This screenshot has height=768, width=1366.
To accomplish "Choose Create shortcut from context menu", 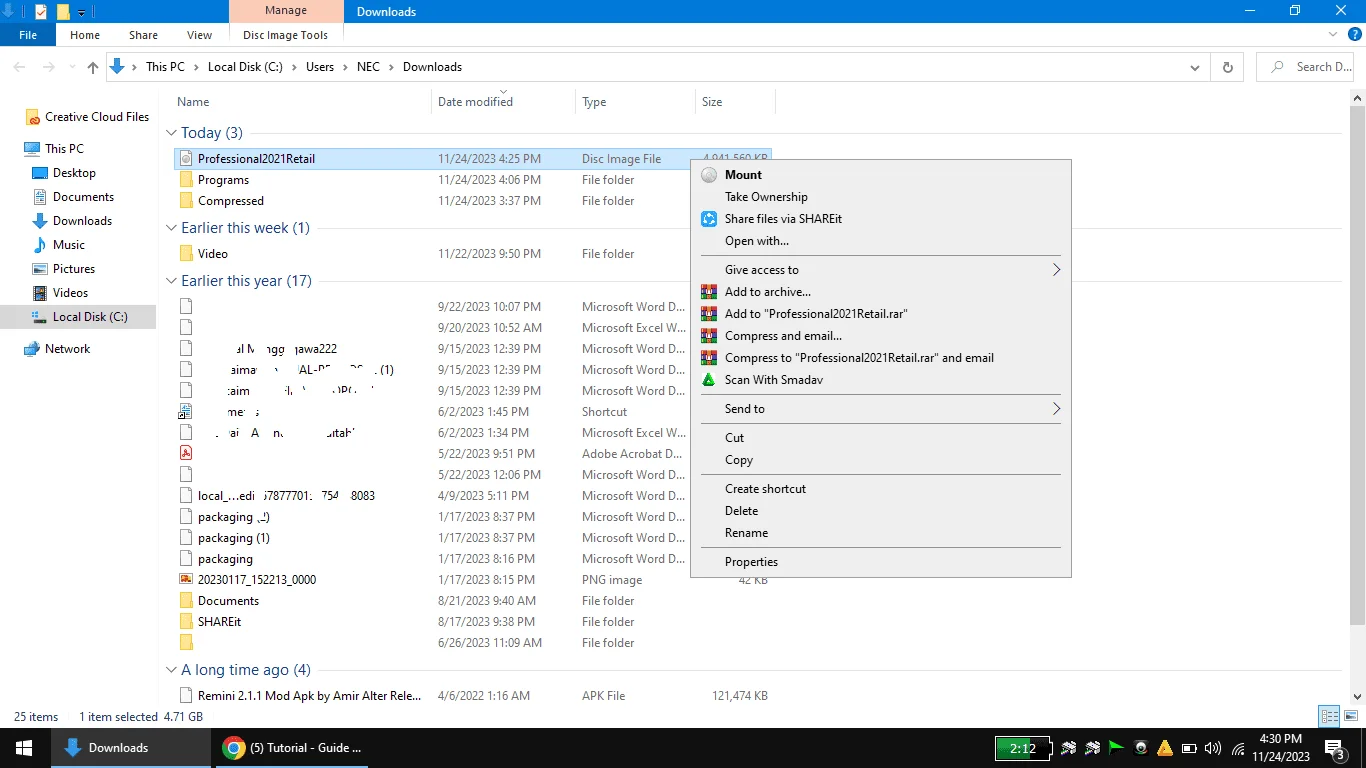I will [x=765, y=489].
